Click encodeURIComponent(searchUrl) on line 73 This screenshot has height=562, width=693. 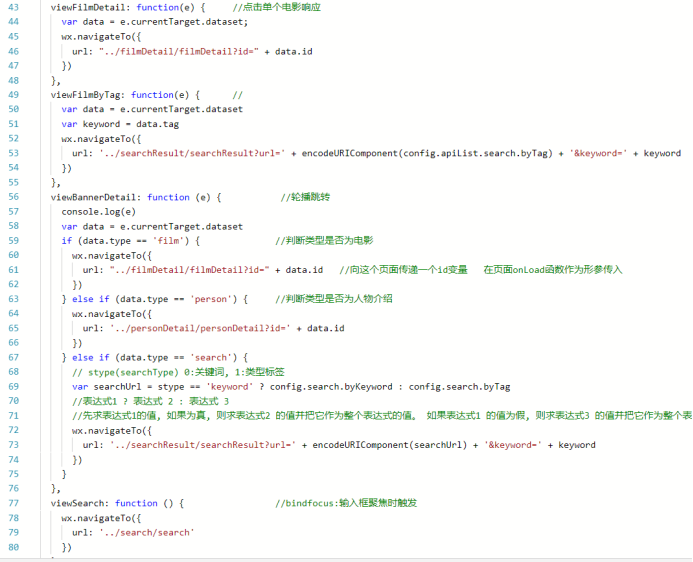(390, 445)
